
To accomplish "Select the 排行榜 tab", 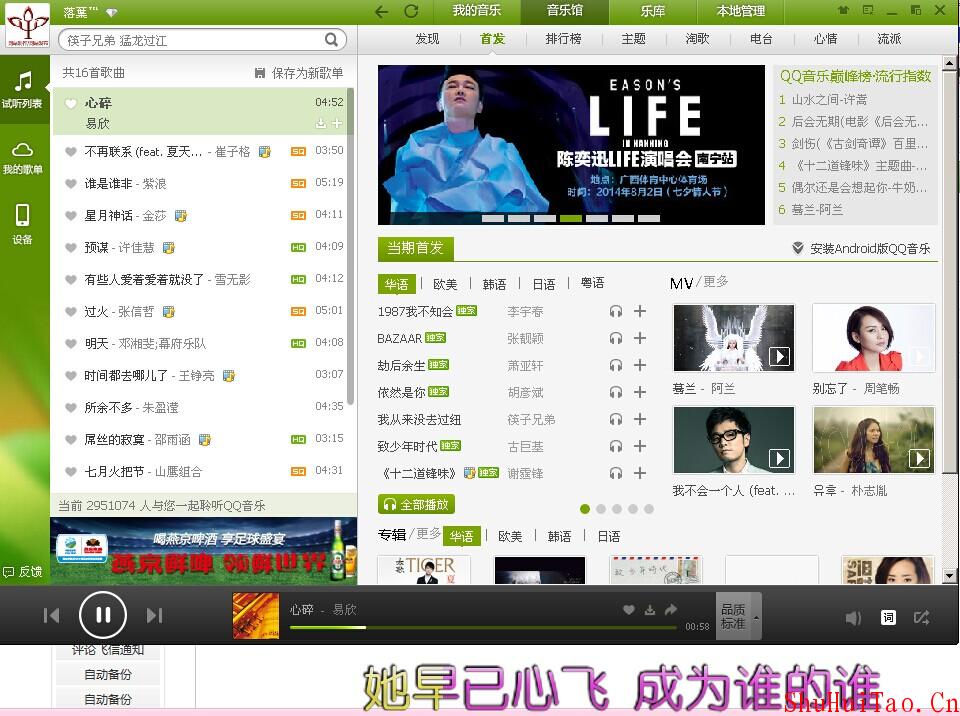I will tap(563, 39).
